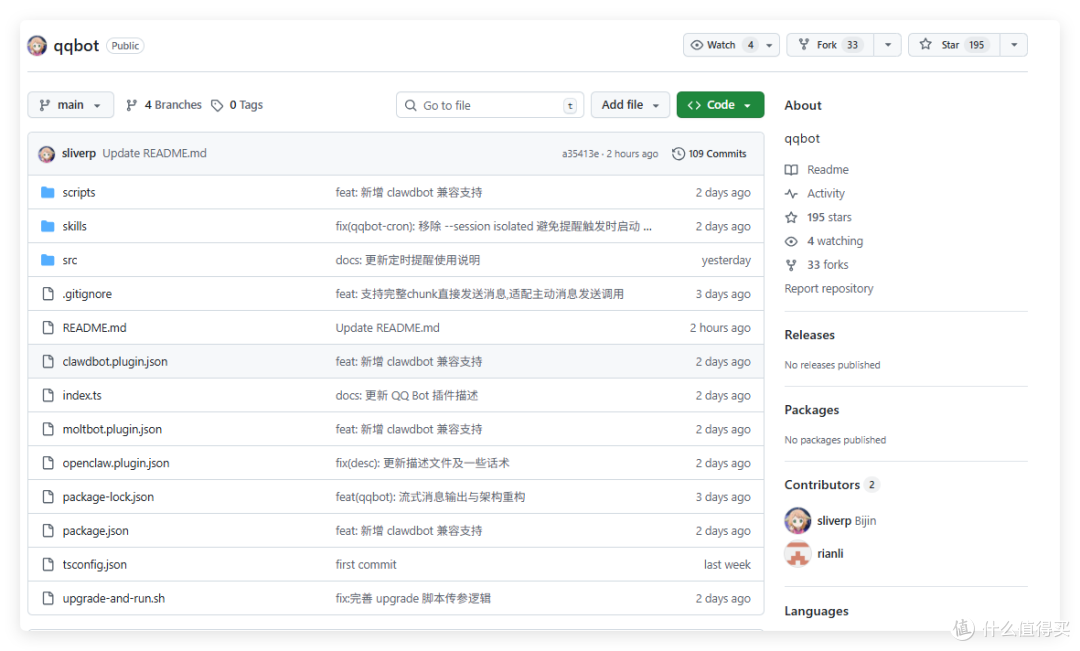
Task: Open the Report repository link
Action: 829,289
